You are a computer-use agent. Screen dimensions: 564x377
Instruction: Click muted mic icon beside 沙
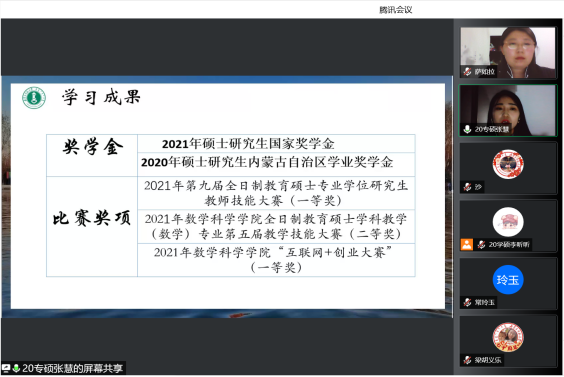tap(467, 187)
